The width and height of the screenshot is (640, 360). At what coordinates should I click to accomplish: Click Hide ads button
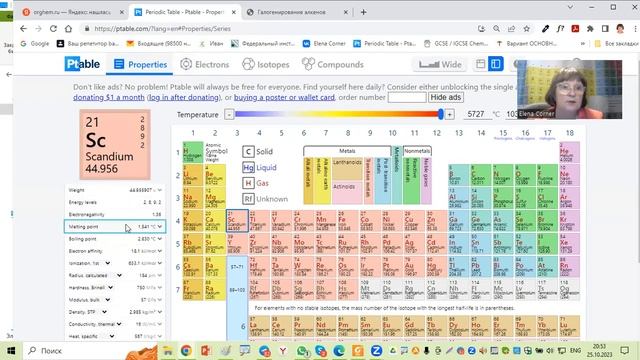[x=446, y=97]
